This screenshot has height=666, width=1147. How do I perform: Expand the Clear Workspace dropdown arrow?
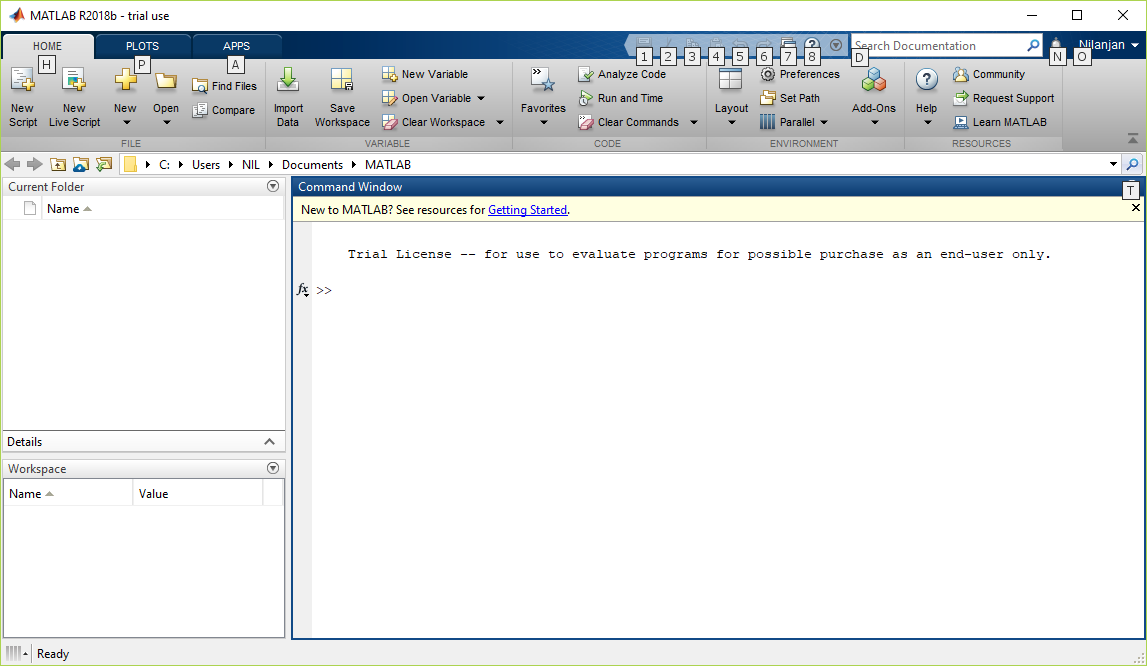pyautogui.click(x=500, y=122)
